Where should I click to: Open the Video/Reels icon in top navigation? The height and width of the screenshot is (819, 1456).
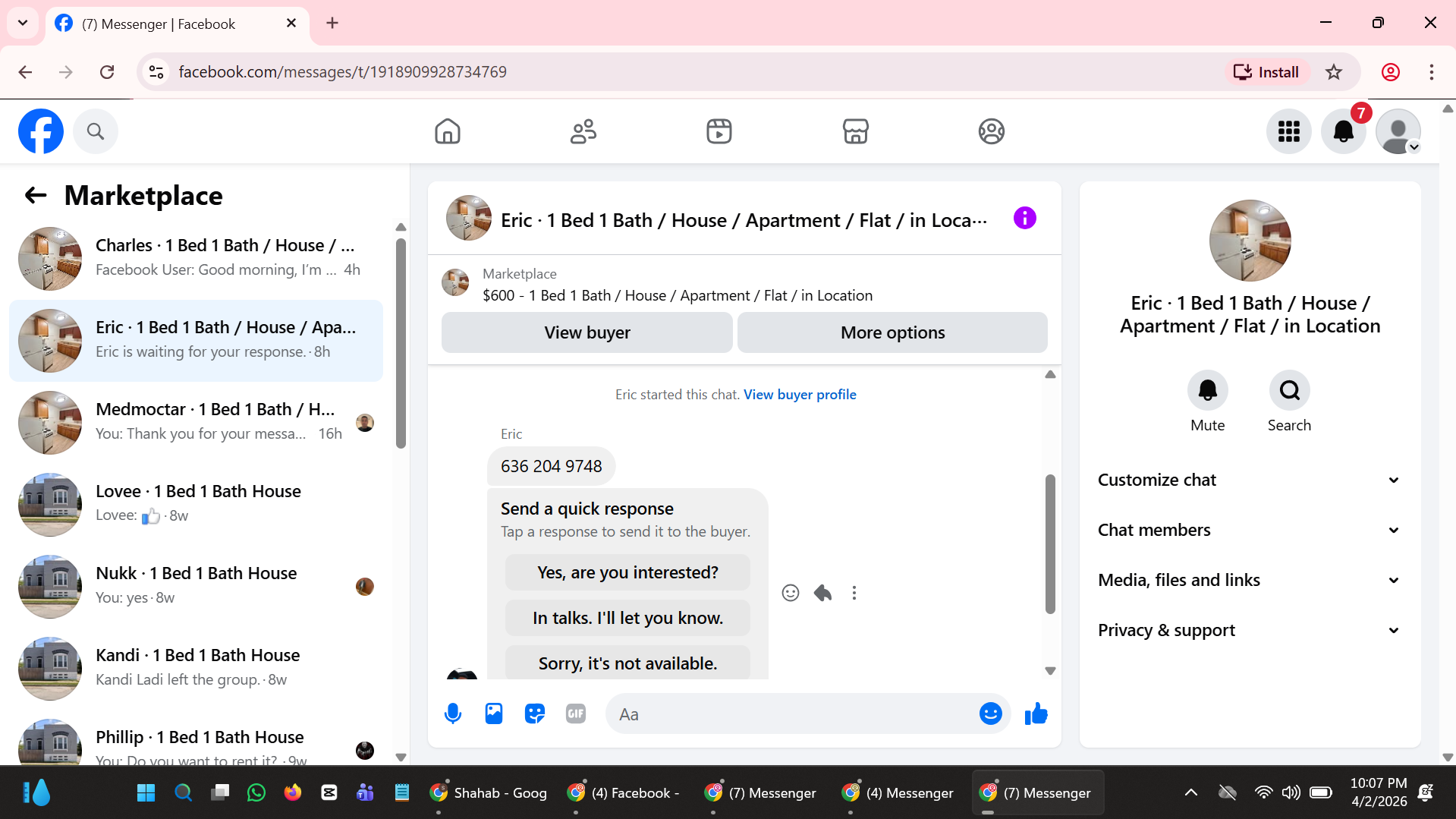(x=719, y=131)
